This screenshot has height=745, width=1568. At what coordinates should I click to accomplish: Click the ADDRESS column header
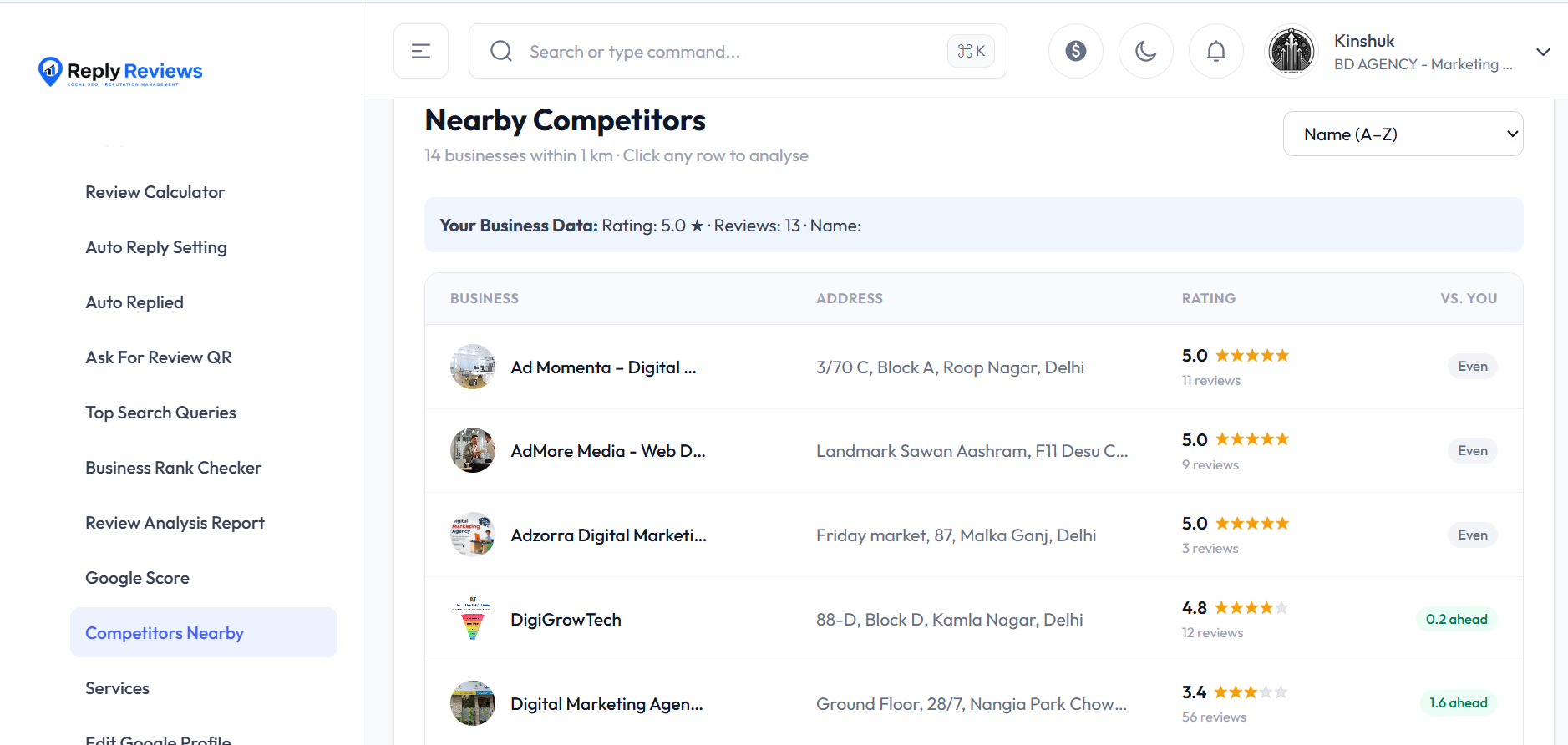(850, 298)
